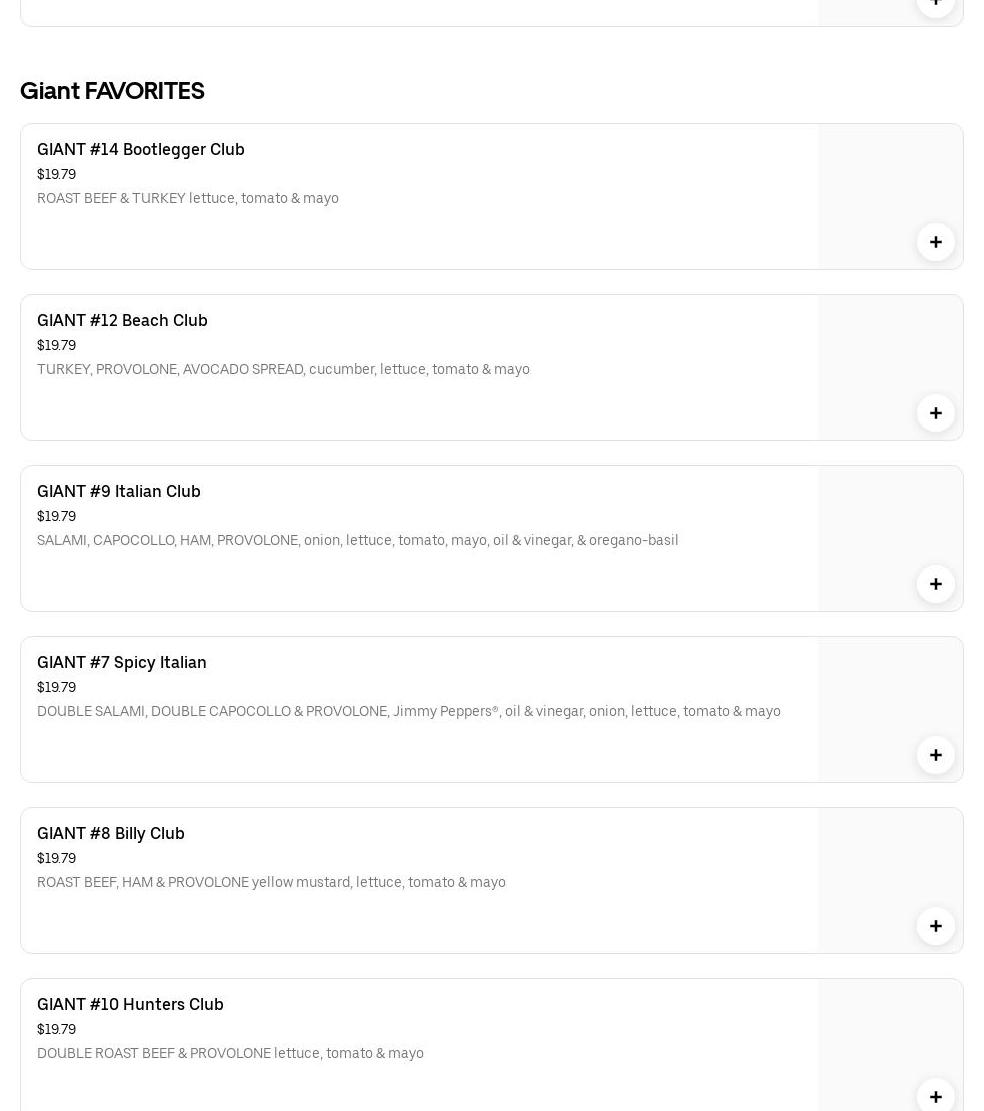Click the Giant FAVORITES section heading
This screenshot has width=984, height=1111.
[x=112, y=91]
